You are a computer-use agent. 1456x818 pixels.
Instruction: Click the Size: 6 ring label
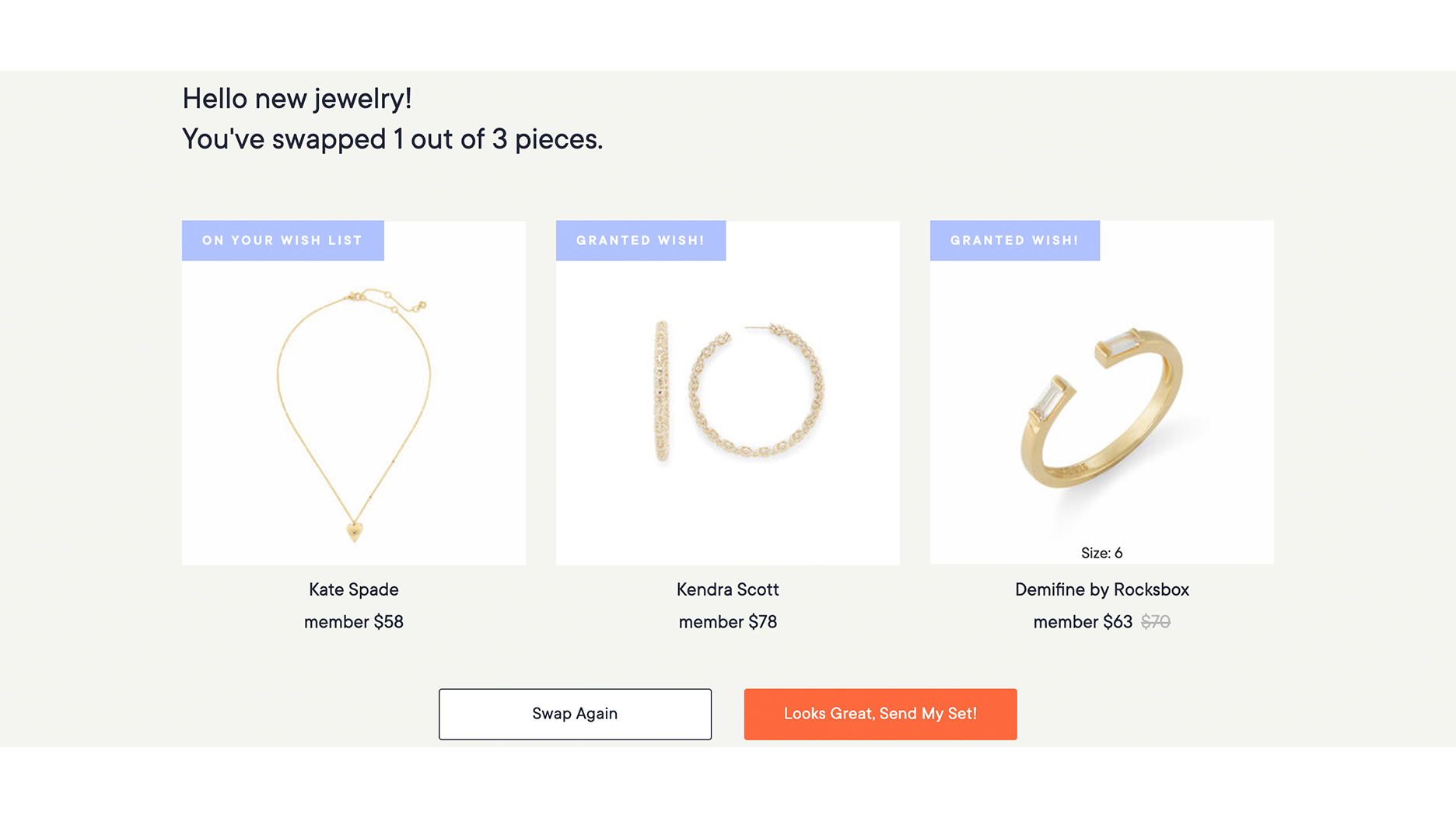click(x=1101, y=553)
